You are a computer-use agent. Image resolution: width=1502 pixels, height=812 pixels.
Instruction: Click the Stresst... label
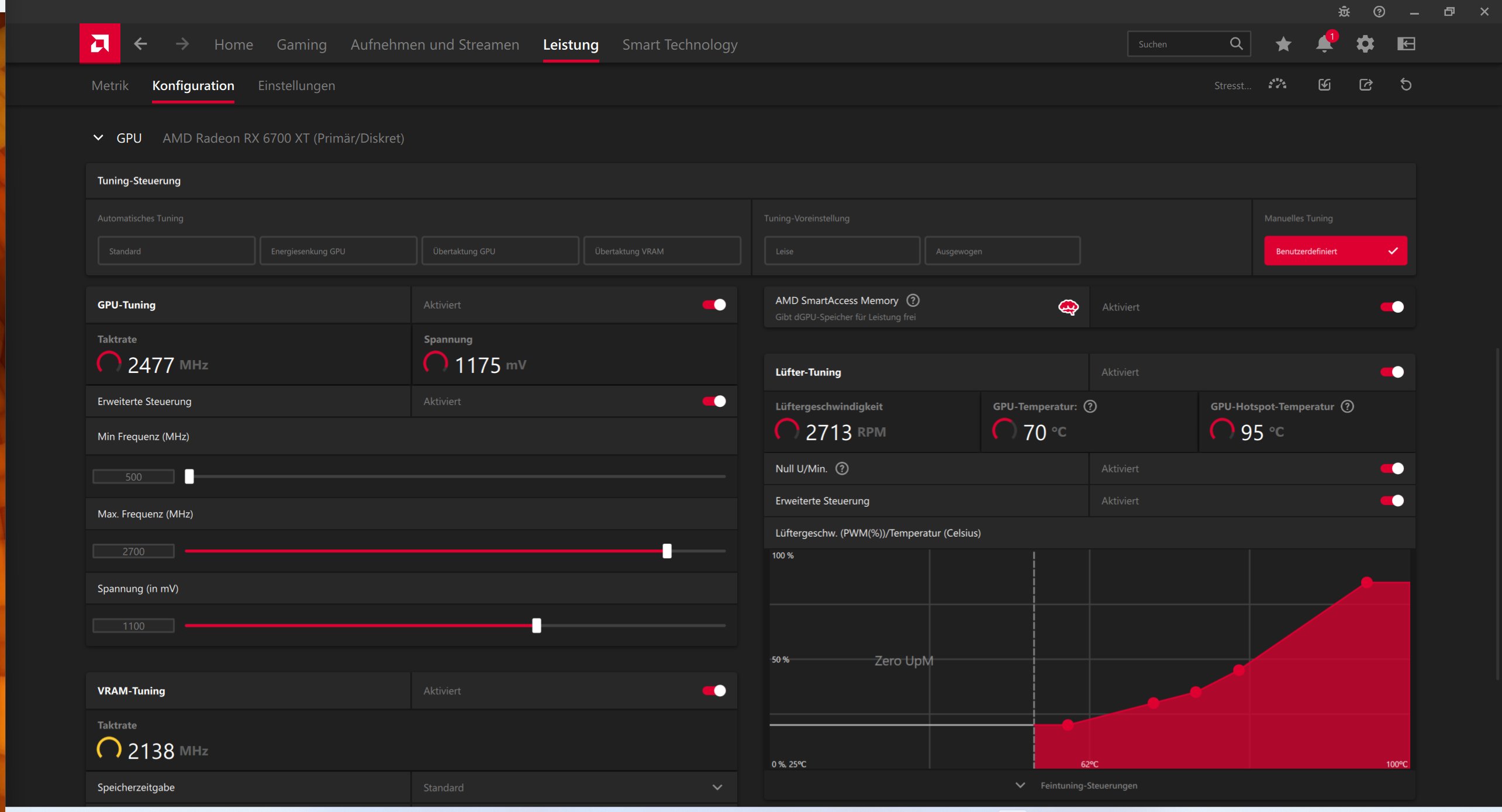tap(1232, 85)
